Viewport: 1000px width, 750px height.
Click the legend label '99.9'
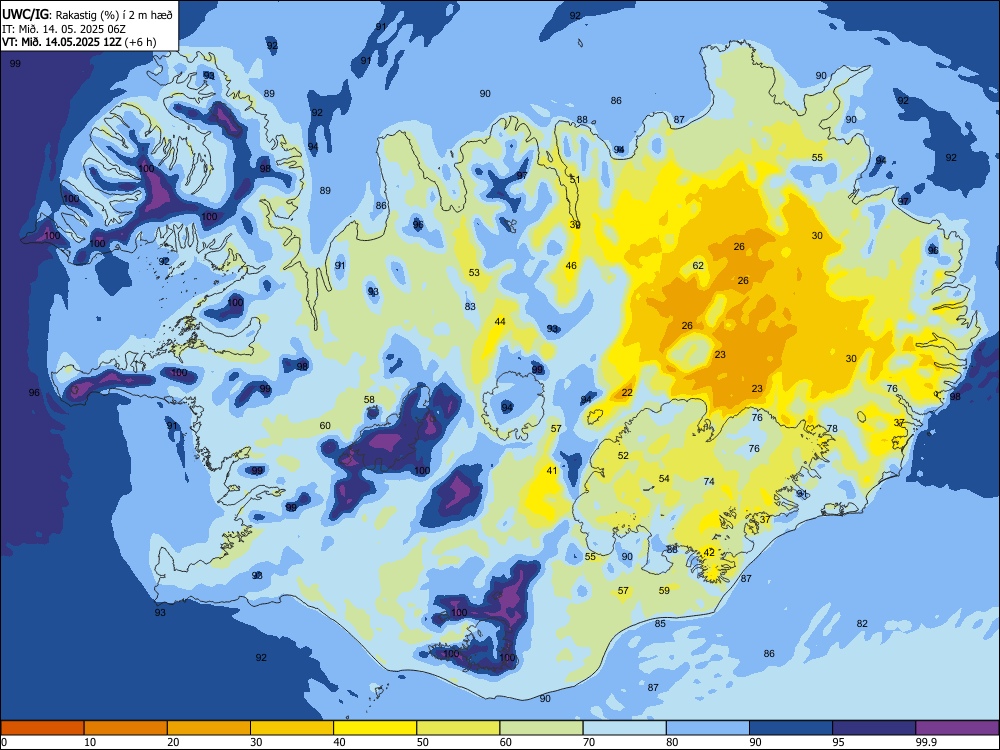pos(925,742)
